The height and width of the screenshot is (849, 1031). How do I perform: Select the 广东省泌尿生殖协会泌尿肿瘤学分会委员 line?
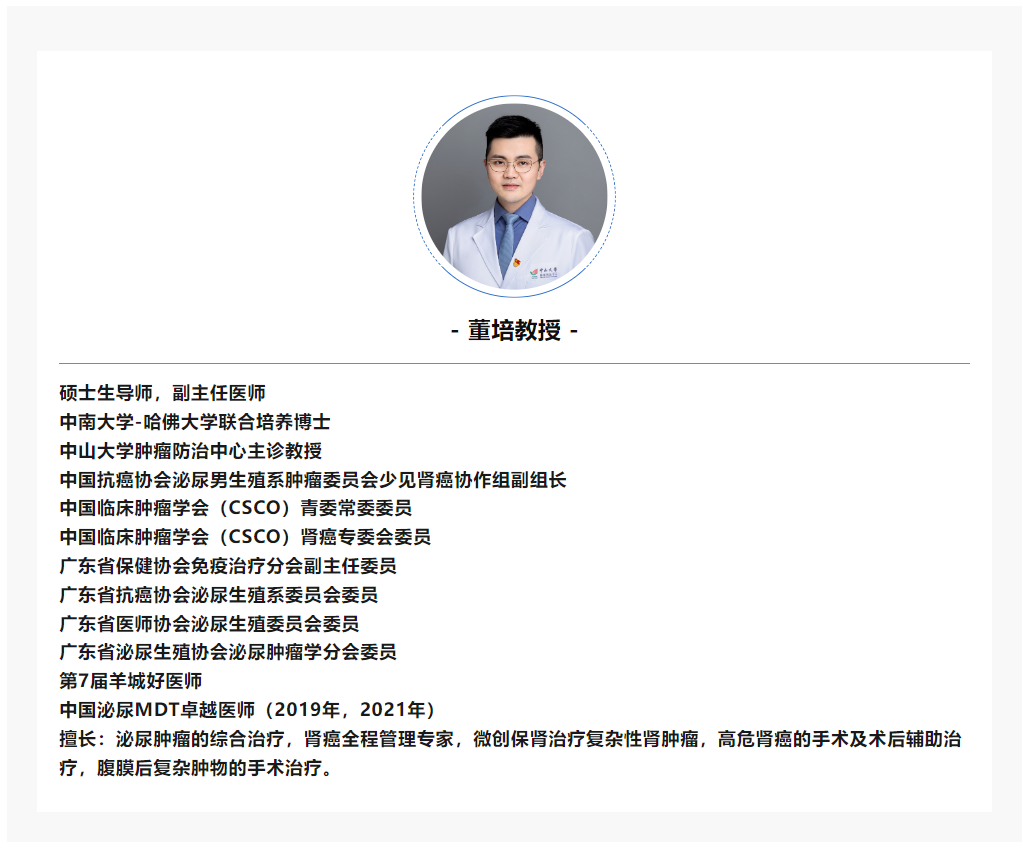pos(228,652)
